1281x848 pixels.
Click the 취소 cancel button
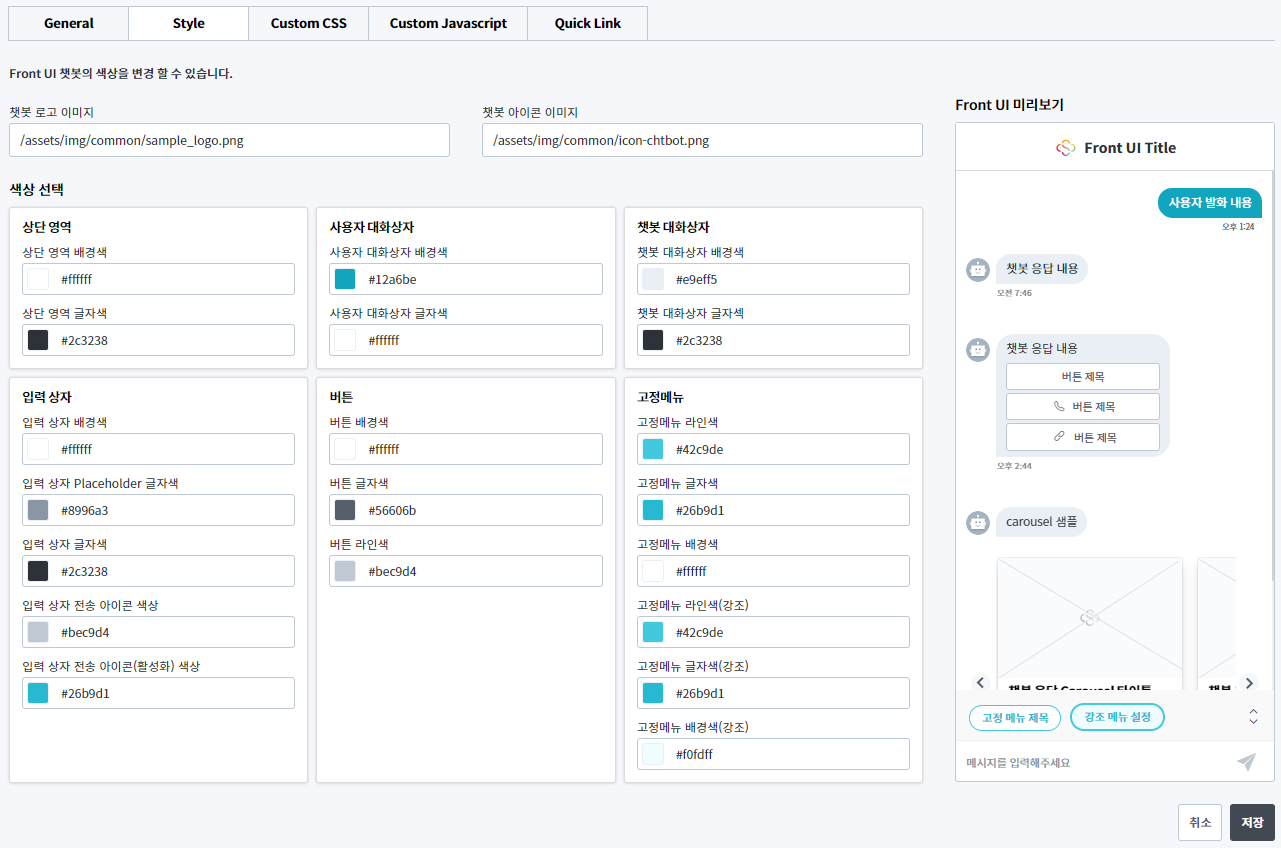[x=1200, y=822]
